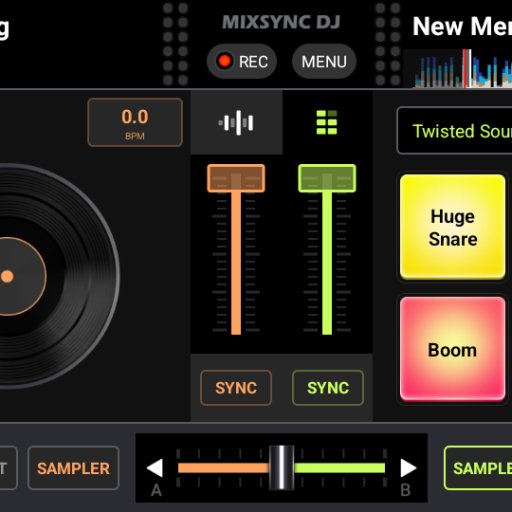Viewport: 512px width, 512px height.
Task: Trigger the Boom sample pad
Action: click(x=453, y=349)
